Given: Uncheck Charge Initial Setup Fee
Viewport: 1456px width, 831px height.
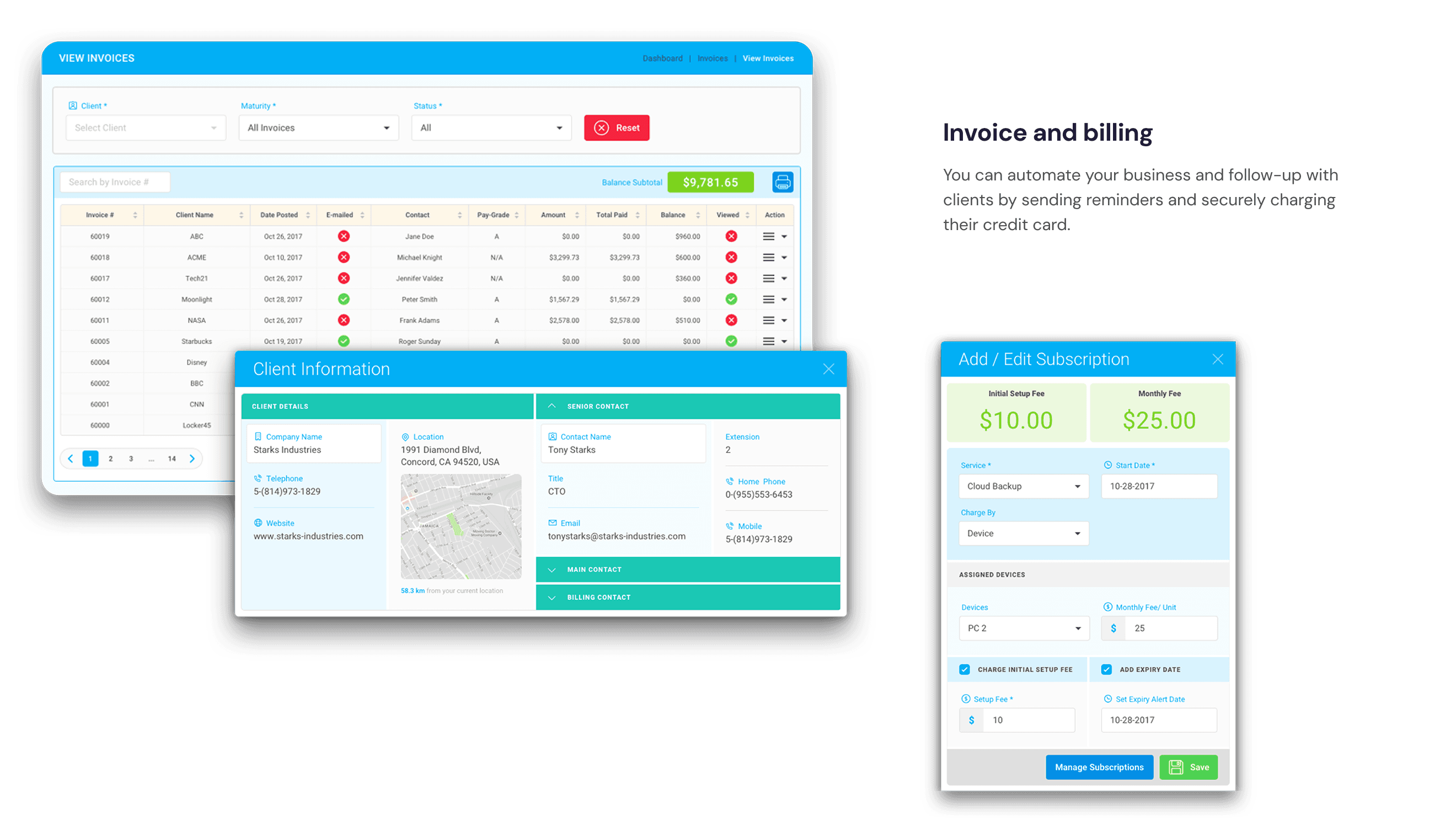Looking at the screenshot, I should click(x=965, y=669).
